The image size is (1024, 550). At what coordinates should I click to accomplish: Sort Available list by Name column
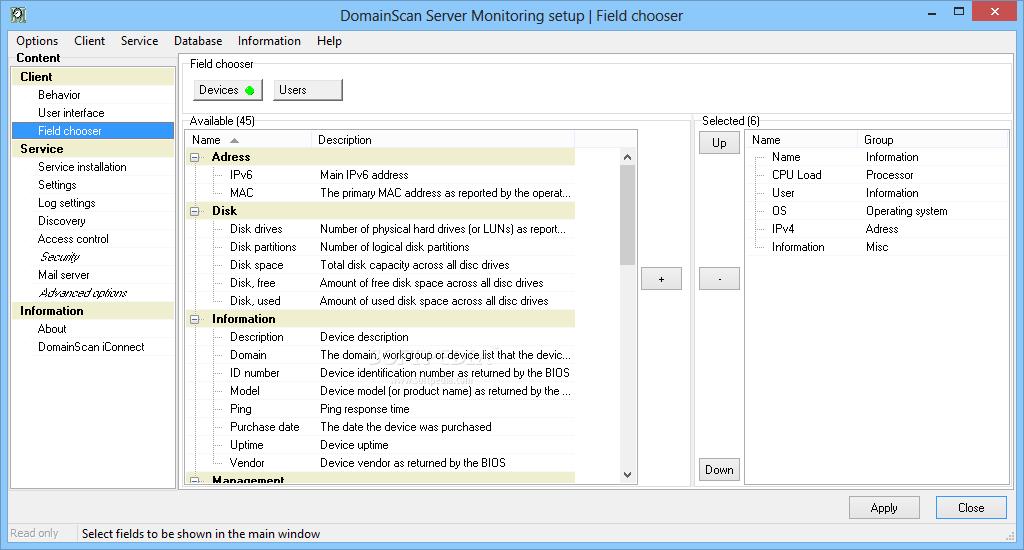(248, 140)
